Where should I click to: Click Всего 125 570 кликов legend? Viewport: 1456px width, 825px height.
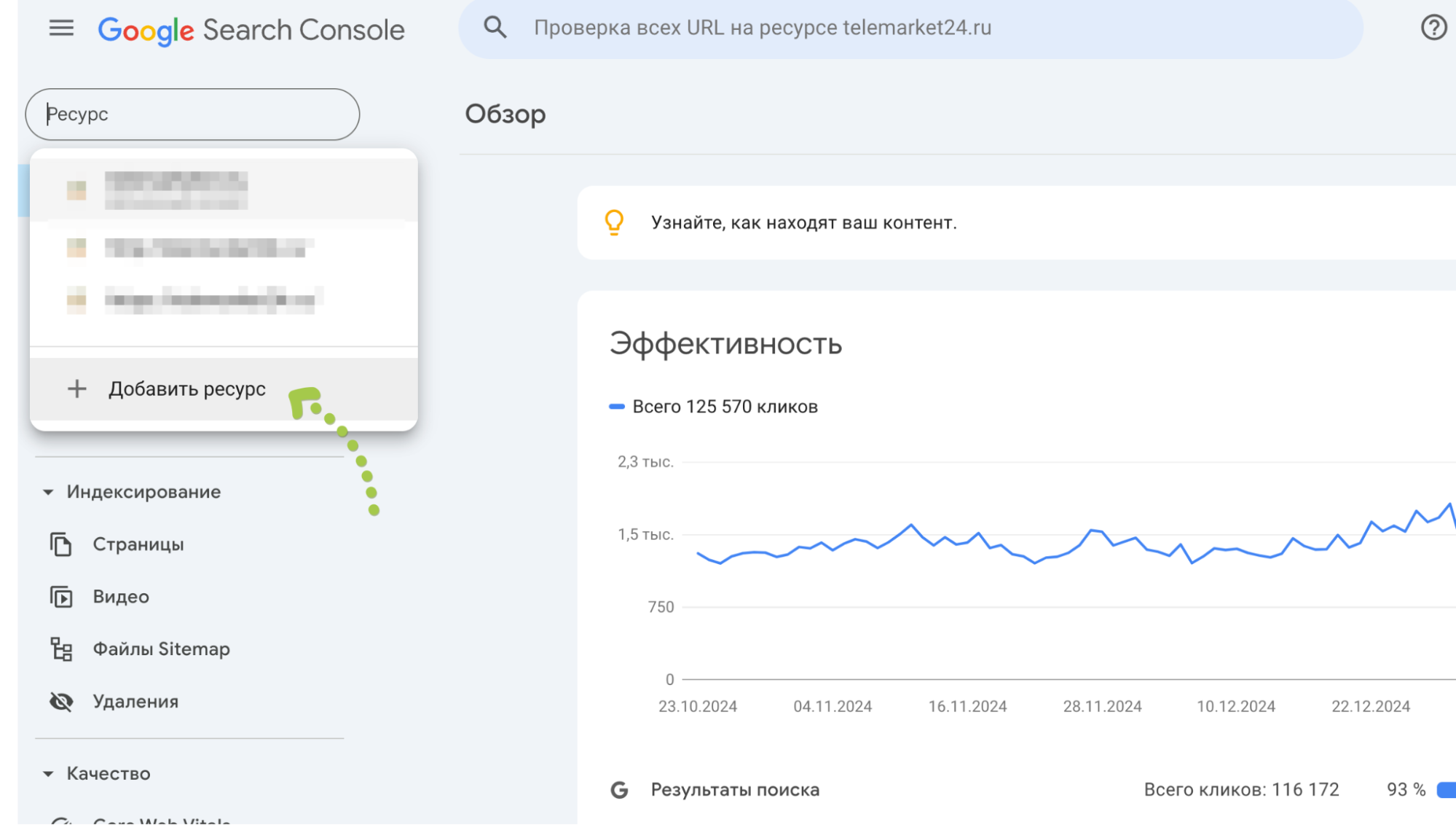(725, 407)
